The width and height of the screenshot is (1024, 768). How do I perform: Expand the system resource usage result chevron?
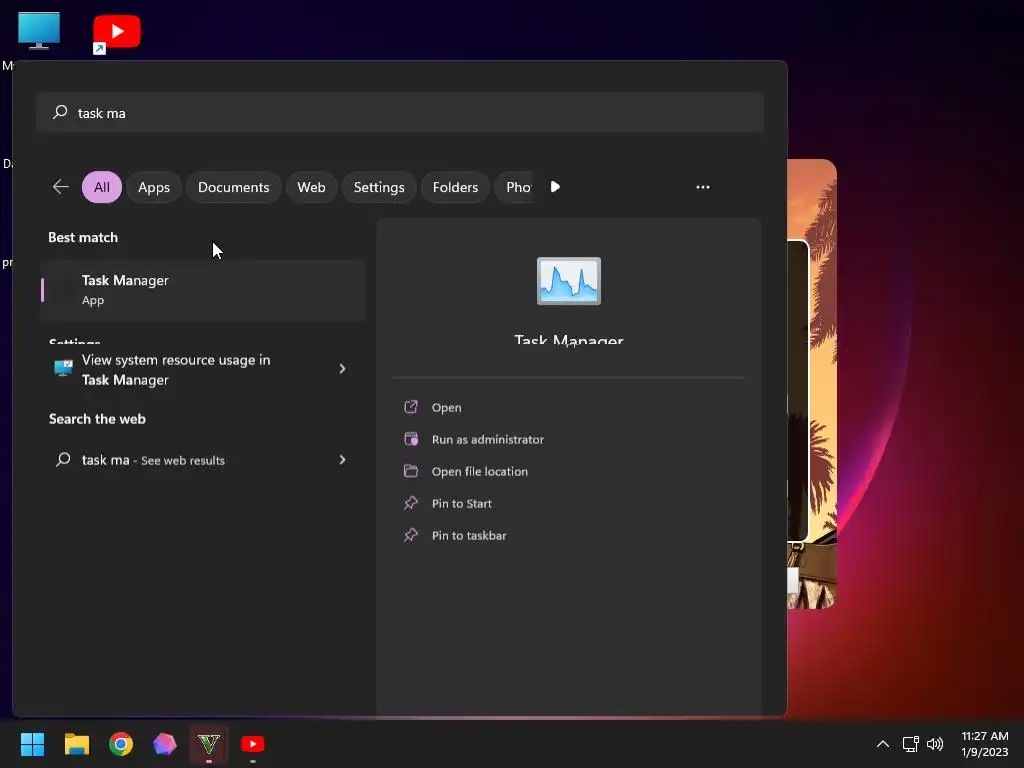(x=342, y=369)
